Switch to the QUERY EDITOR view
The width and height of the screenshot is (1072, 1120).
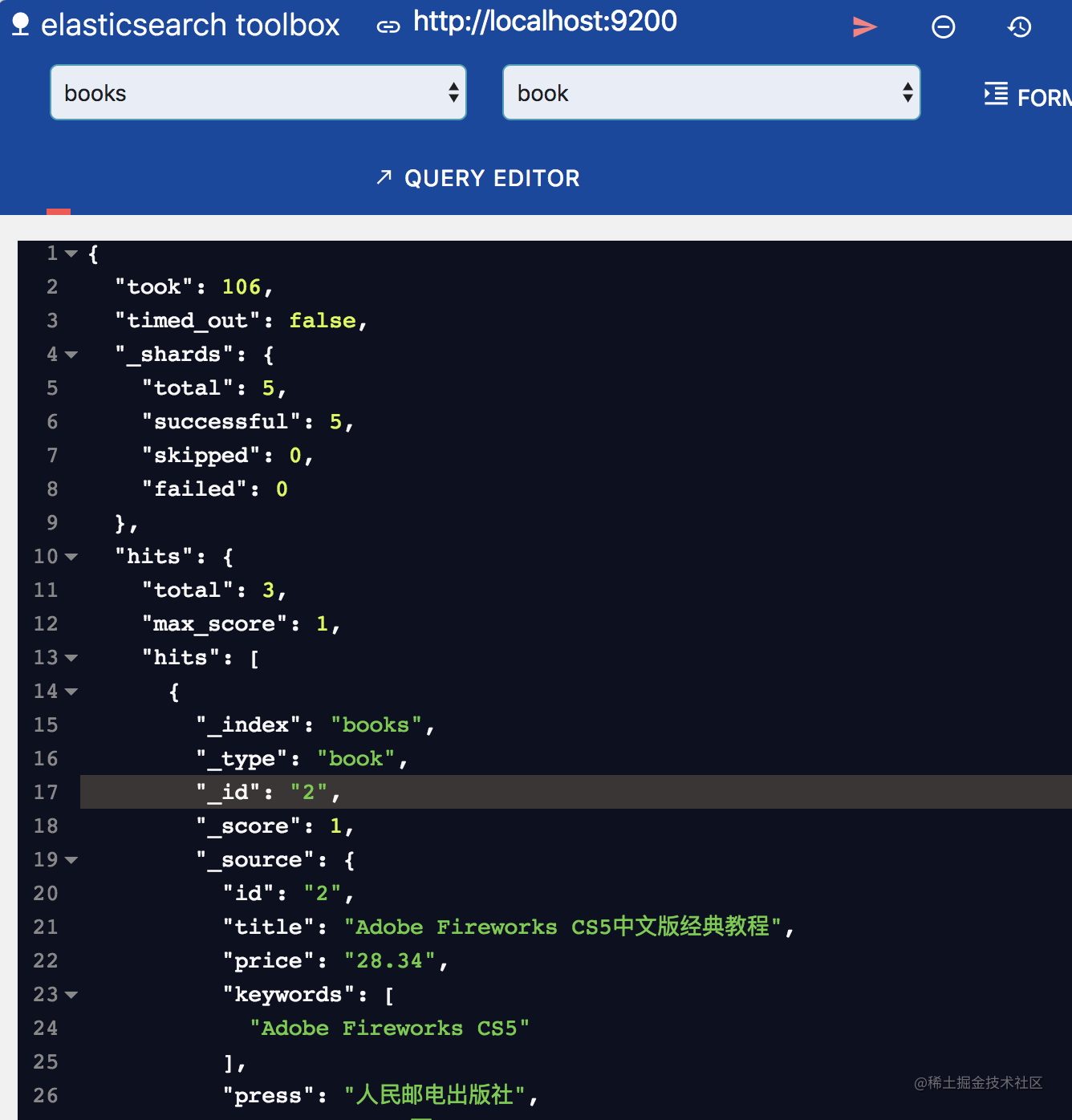pyautogui.click(x=493, y=177)
